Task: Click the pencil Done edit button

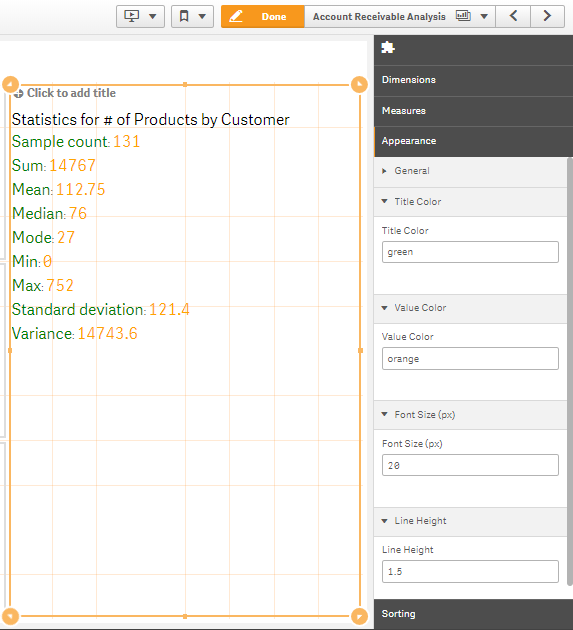Action: coord(262,16)
